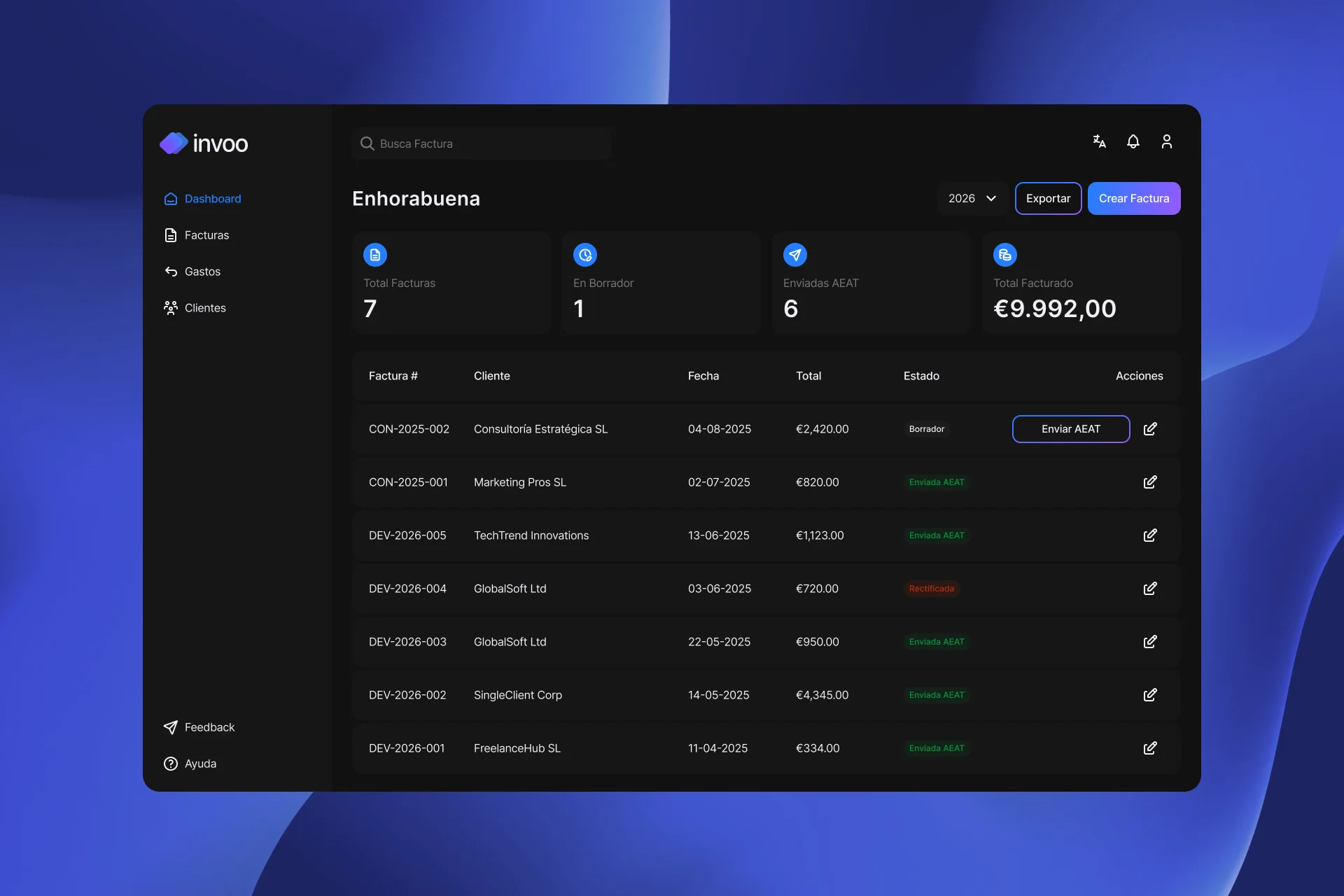The height and width of the screenshot is (896, 1344).
Task: Open Feedback from the sidebar
Action: [209, 727]
